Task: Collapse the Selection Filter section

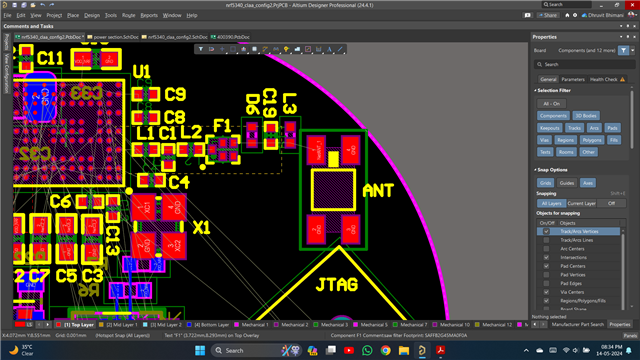Action: 536,91
